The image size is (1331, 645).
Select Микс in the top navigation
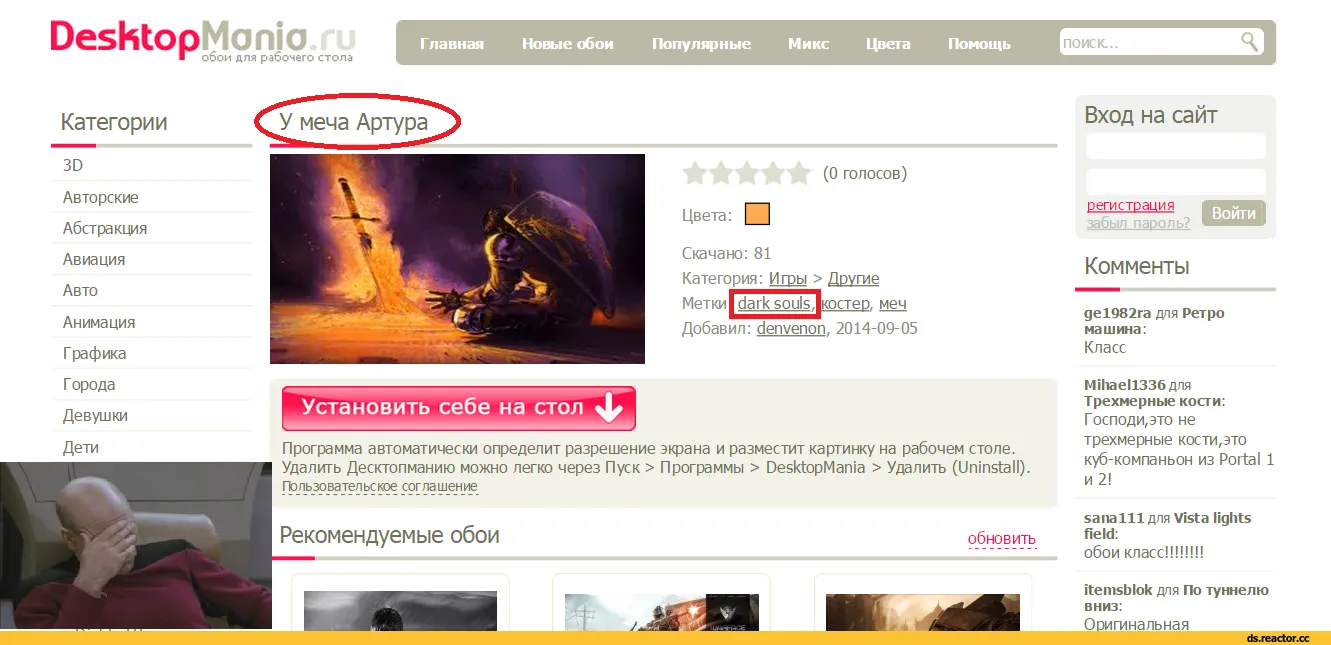808,44
